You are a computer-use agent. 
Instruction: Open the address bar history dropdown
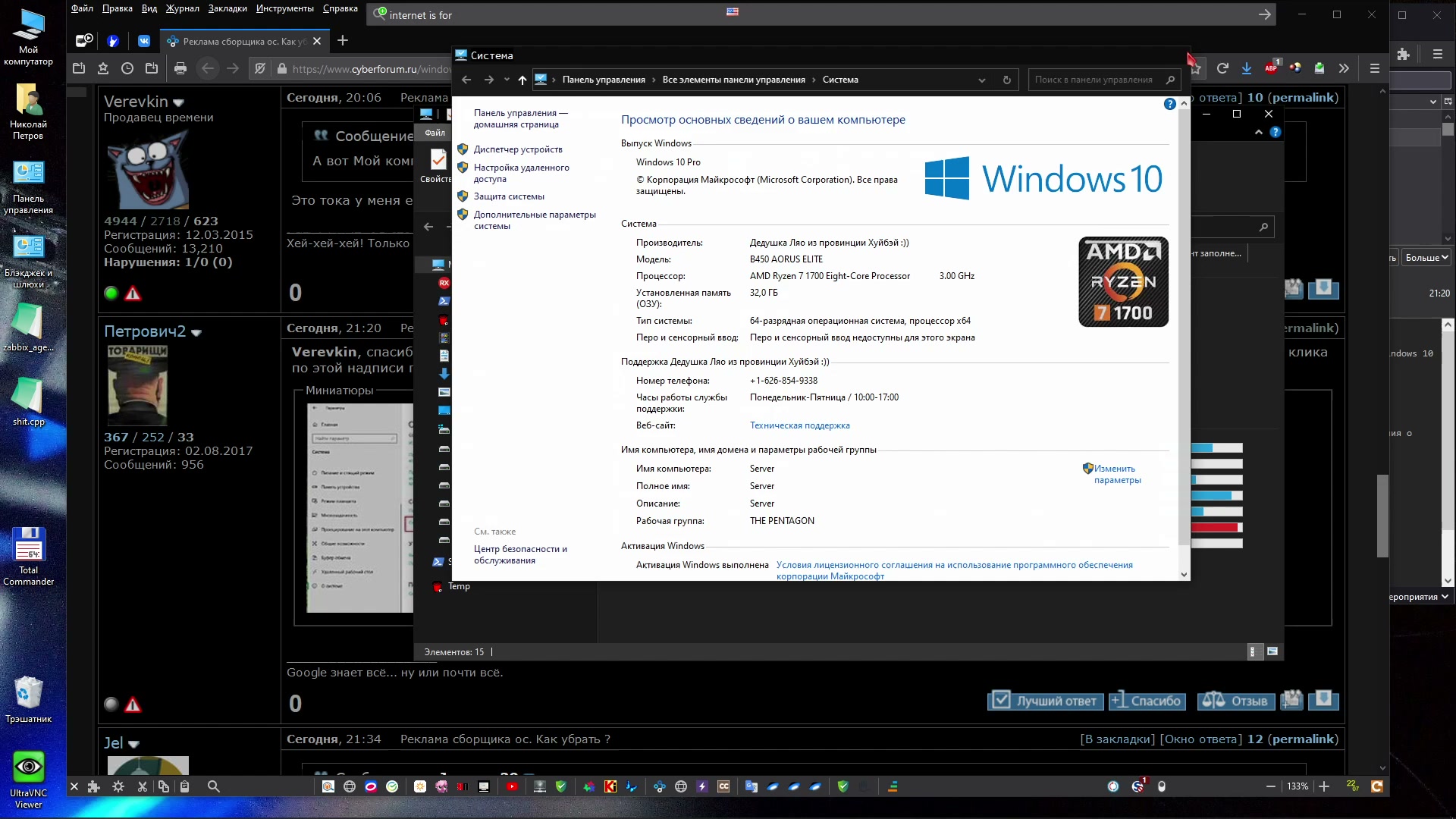[x=982, y=80]
